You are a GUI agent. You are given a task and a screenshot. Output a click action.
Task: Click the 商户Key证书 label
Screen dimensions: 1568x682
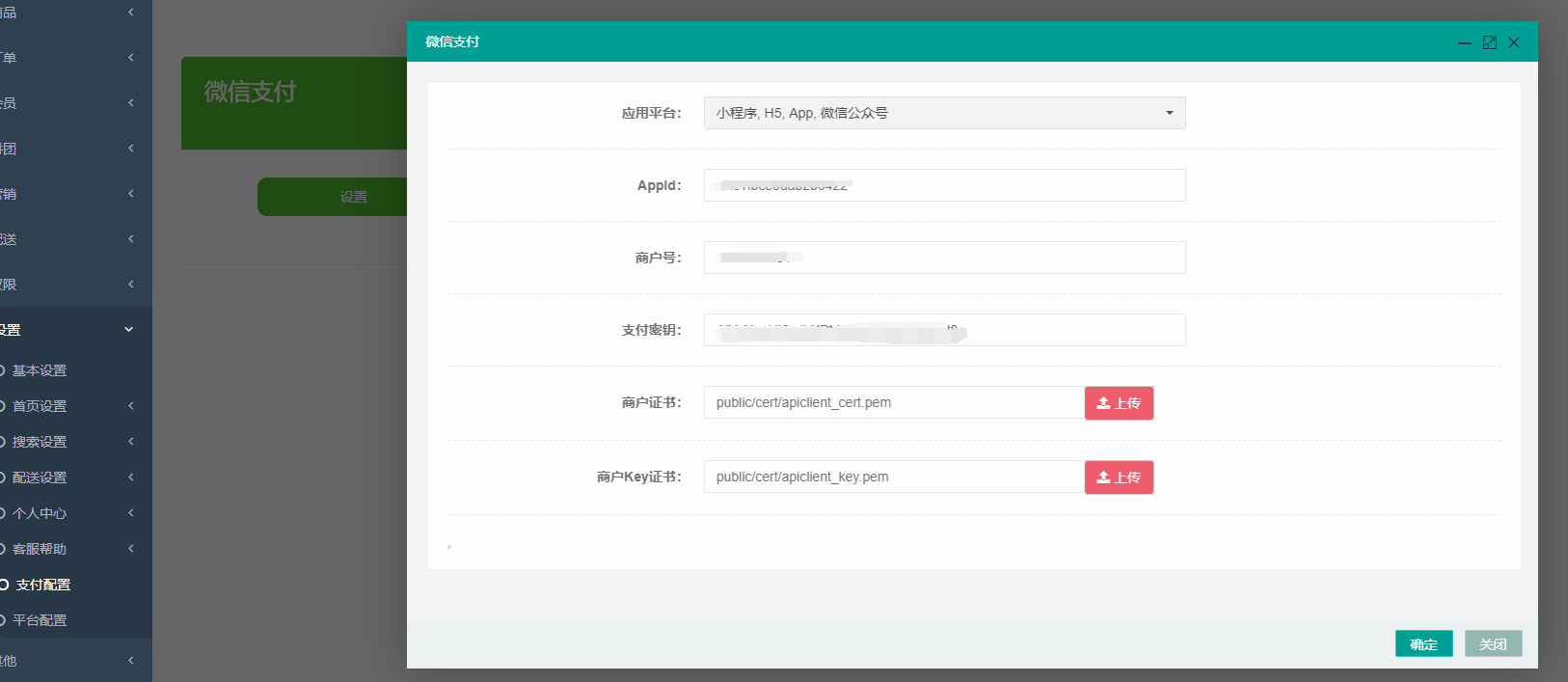[x=639, y=477]
